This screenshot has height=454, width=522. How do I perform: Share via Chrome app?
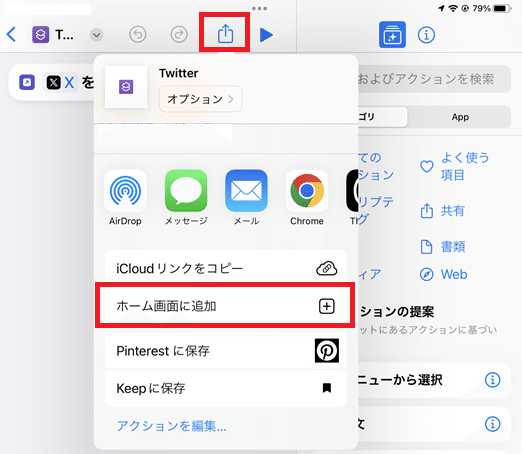click(x=307, y=198)
